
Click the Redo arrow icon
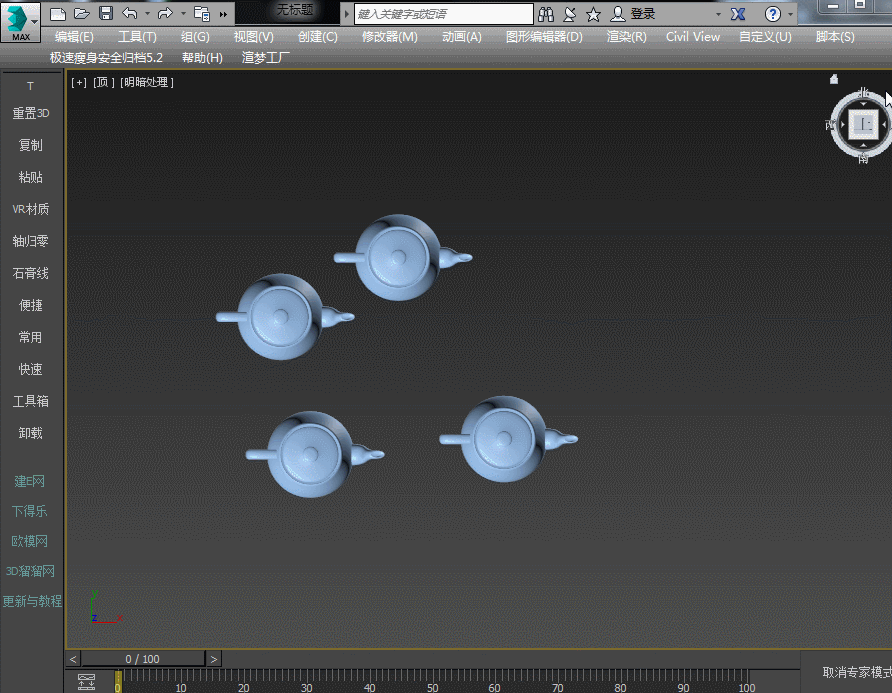pyautogui.click(x=165, y=14)
